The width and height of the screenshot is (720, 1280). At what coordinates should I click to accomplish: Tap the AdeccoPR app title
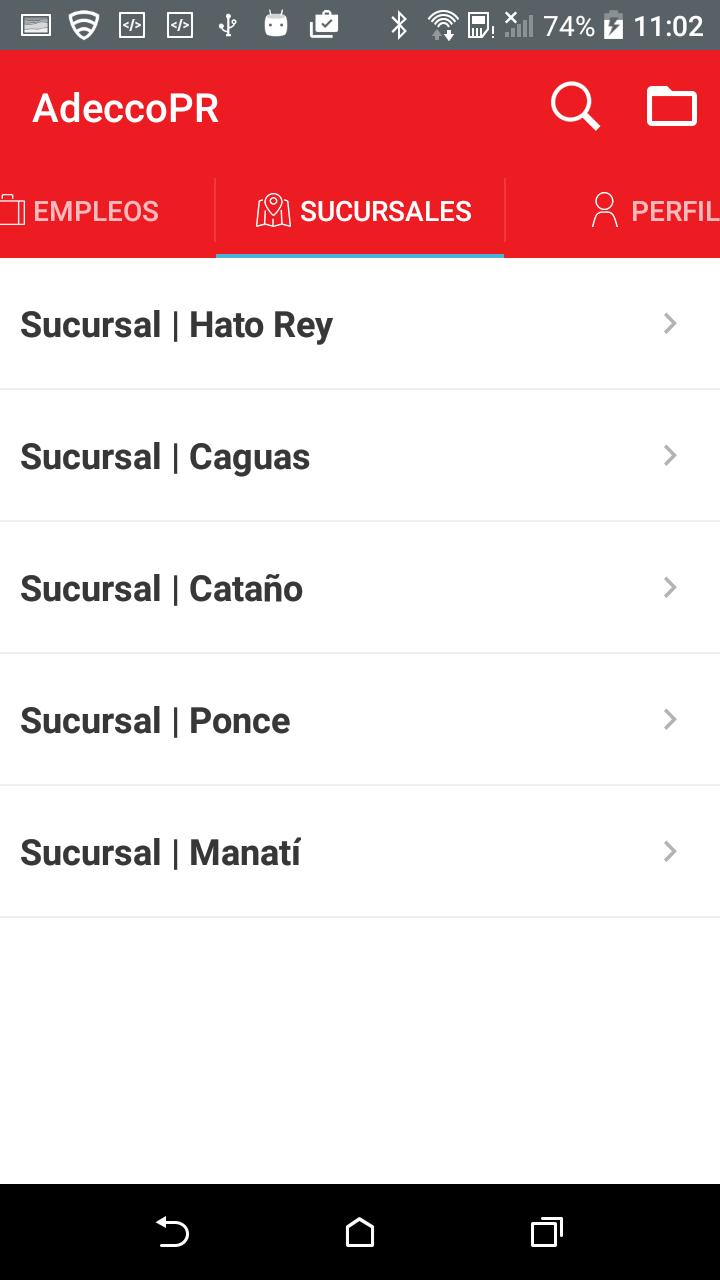(126, 108)
